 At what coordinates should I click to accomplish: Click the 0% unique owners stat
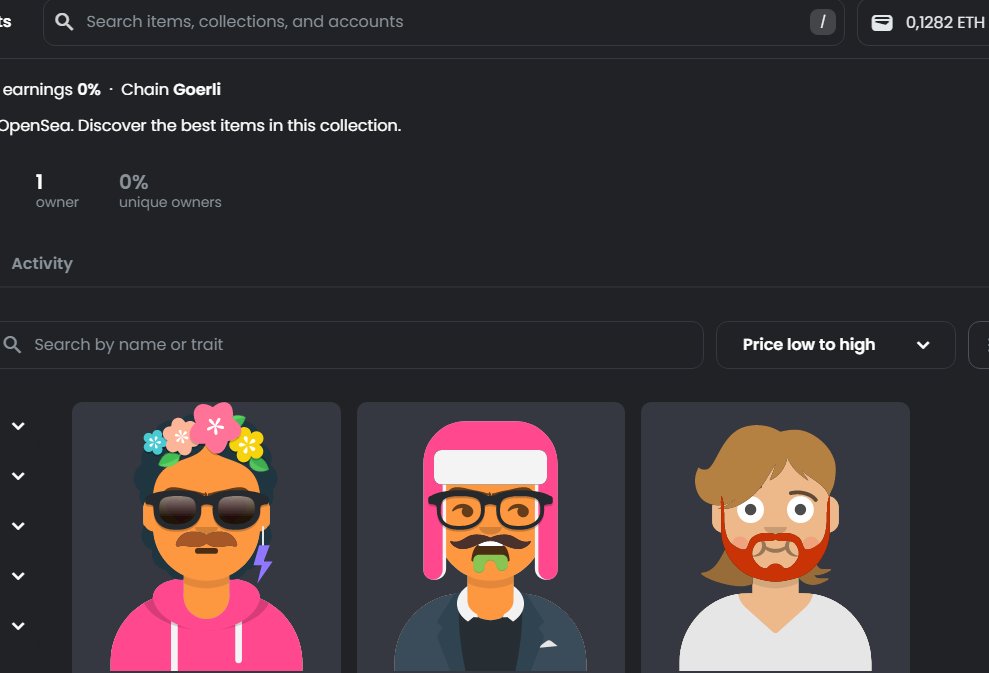[x=170, y=191]
